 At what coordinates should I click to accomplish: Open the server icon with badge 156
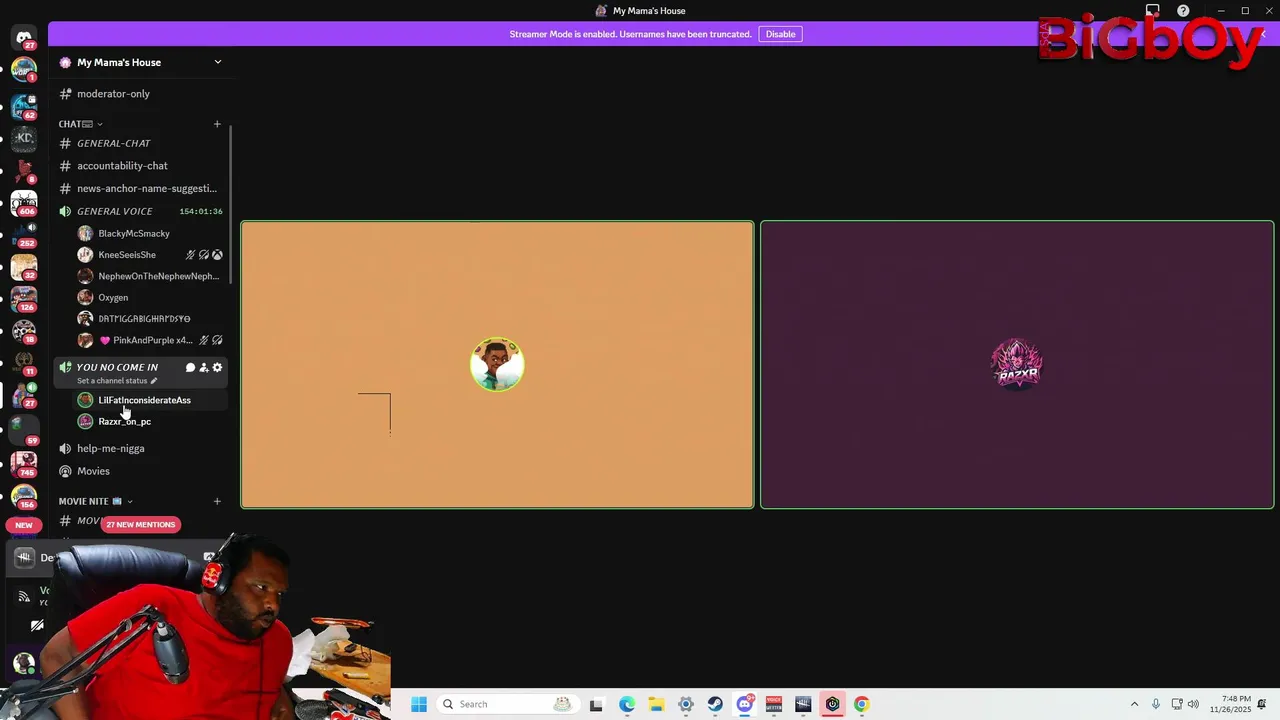click(24, 495)
